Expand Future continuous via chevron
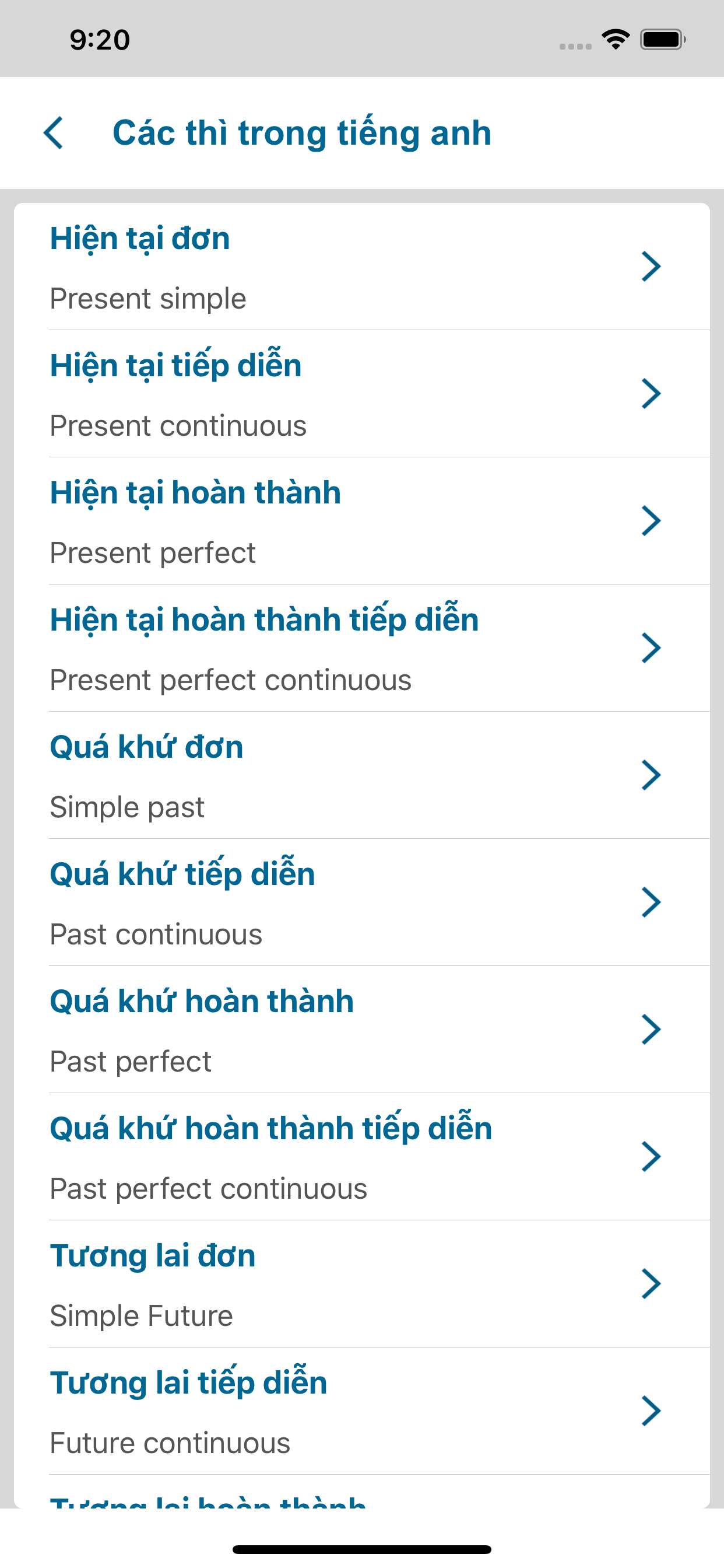Screen dimensions: 724x1568 [x=651, y=1412]
